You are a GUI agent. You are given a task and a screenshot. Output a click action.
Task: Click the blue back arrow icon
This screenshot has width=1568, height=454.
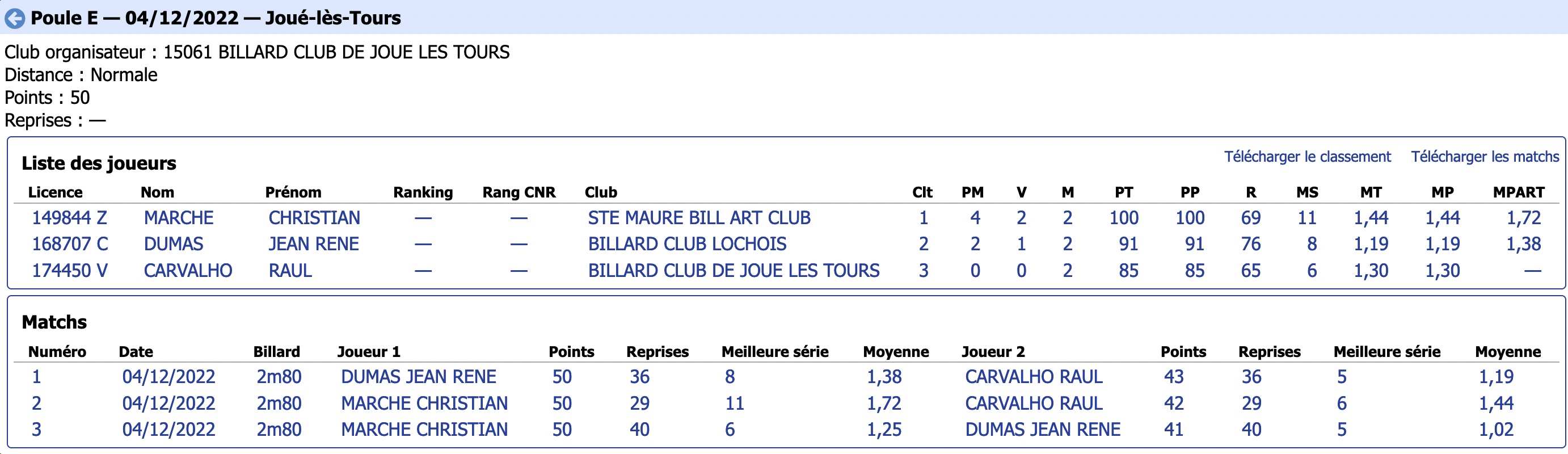coord(15,19)
